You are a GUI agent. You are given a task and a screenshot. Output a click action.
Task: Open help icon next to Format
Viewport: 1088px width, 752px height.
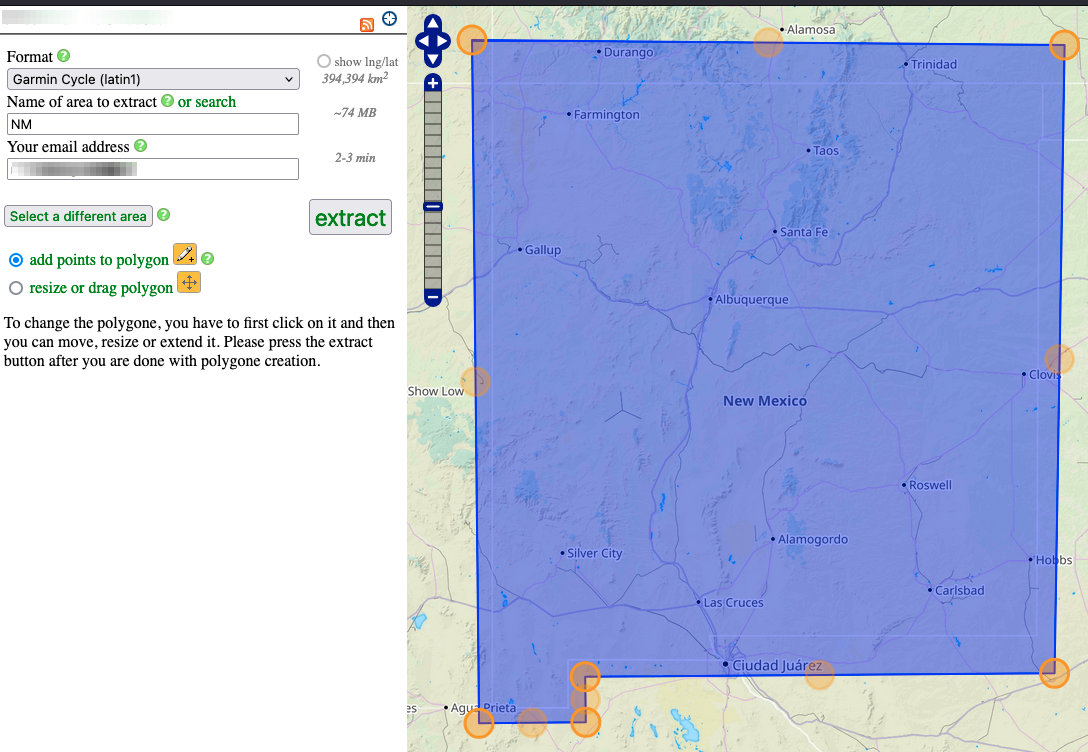[64, 56]
